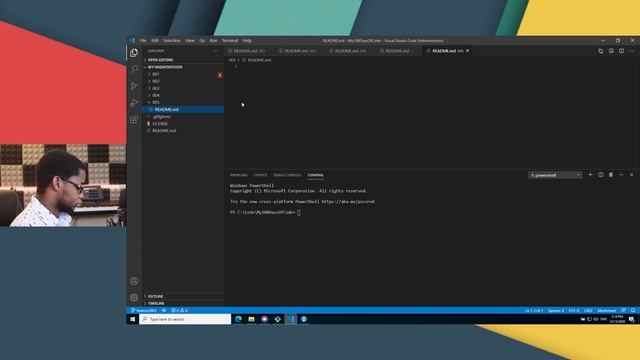This screenshot has height=360, width=640.
Task: Open the Selection menu
Action: coord(172,41)
